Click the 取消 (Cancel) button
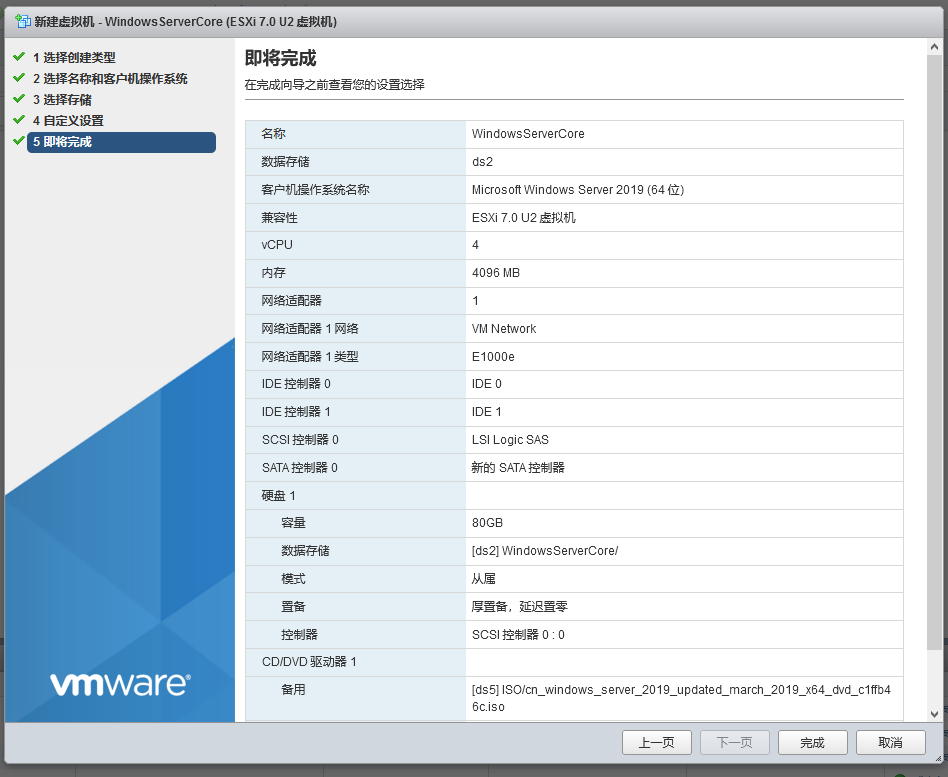Viewport: 948px width, 777px height. click(891, 743)
